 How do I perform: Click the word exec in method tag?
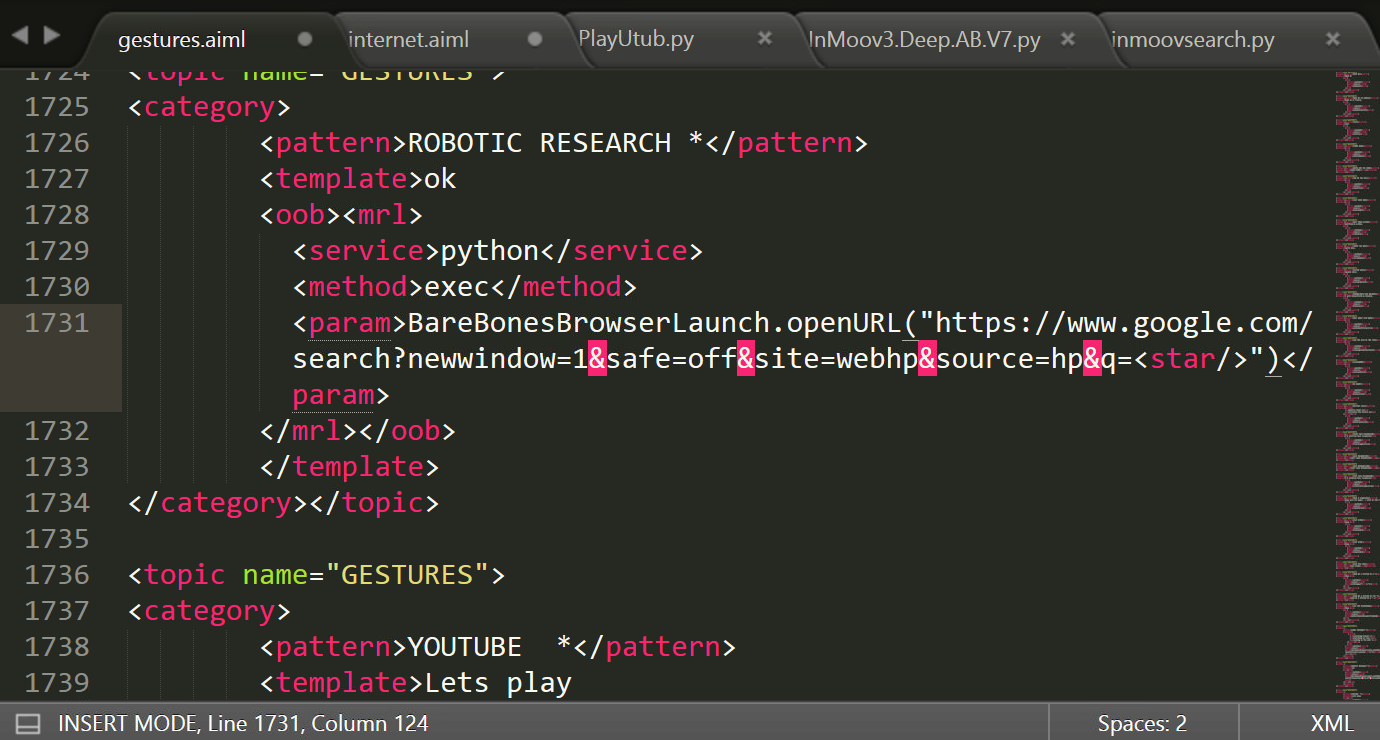[457, 287]
